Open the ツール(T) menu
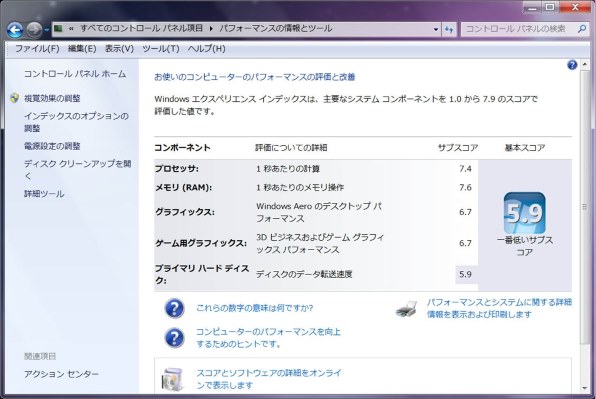596x399 pixels. pos(161,49)
